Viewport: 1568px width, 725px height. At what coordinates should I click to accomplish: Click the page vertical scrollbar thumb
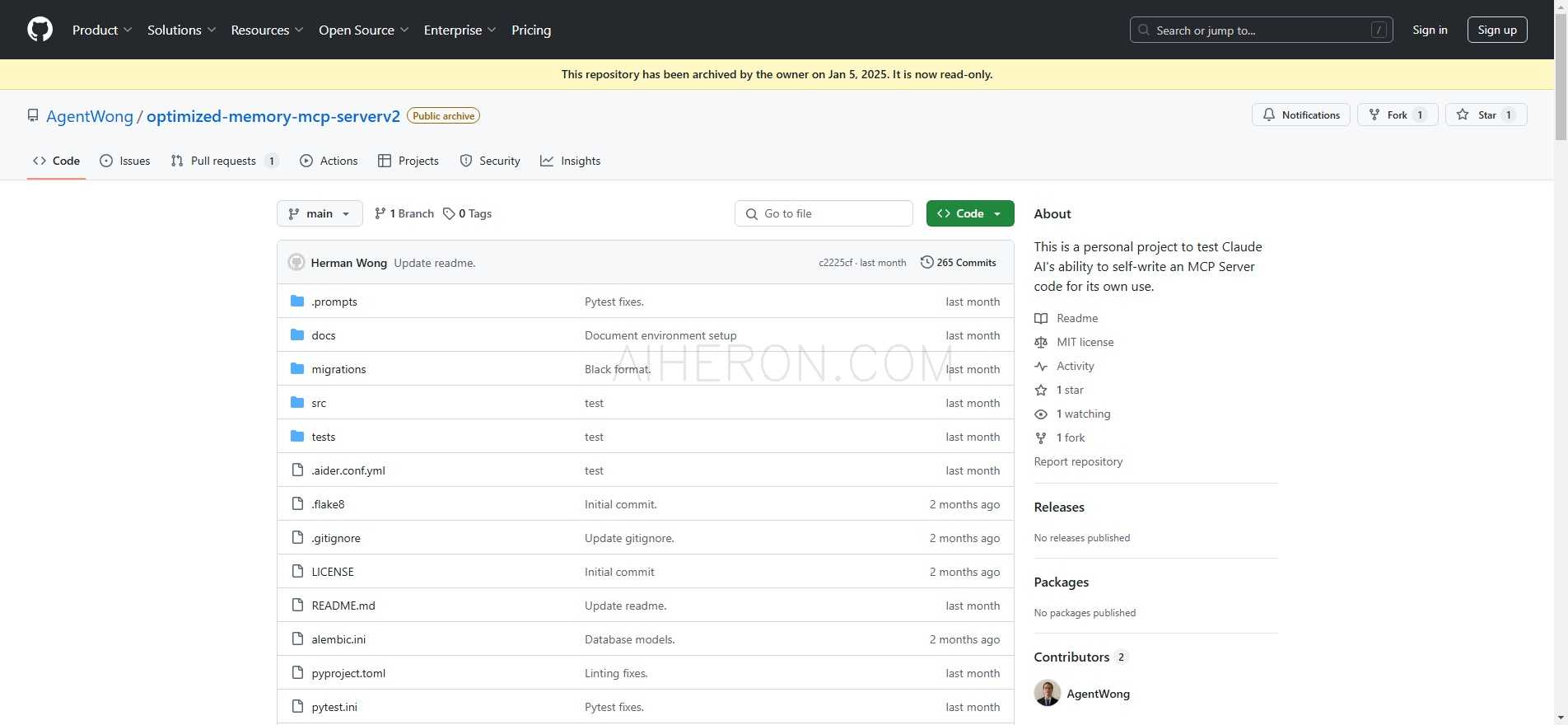tap(1561, 77)
